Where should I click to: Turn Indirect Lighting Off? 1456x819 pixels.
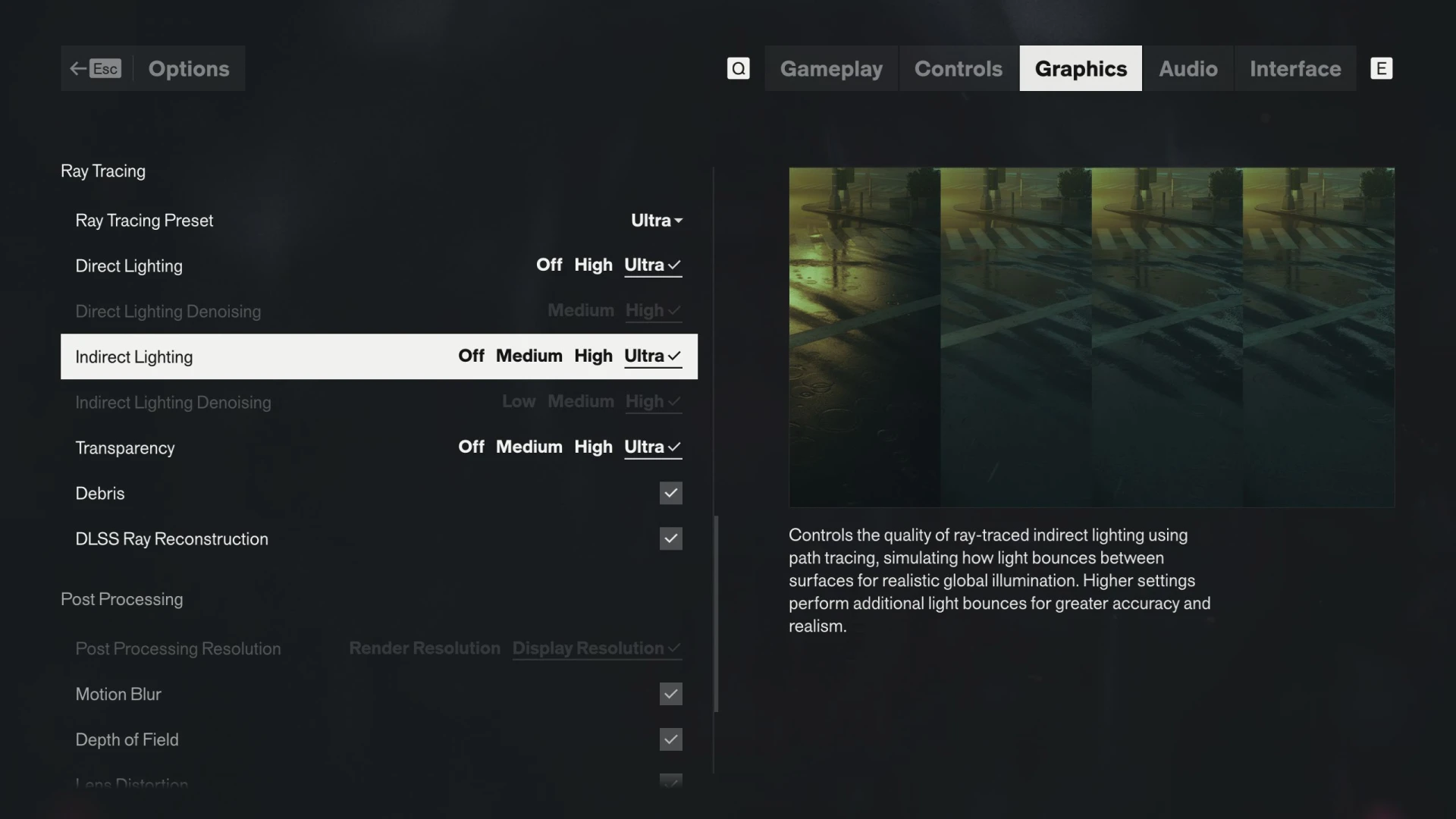coord(471,356)
